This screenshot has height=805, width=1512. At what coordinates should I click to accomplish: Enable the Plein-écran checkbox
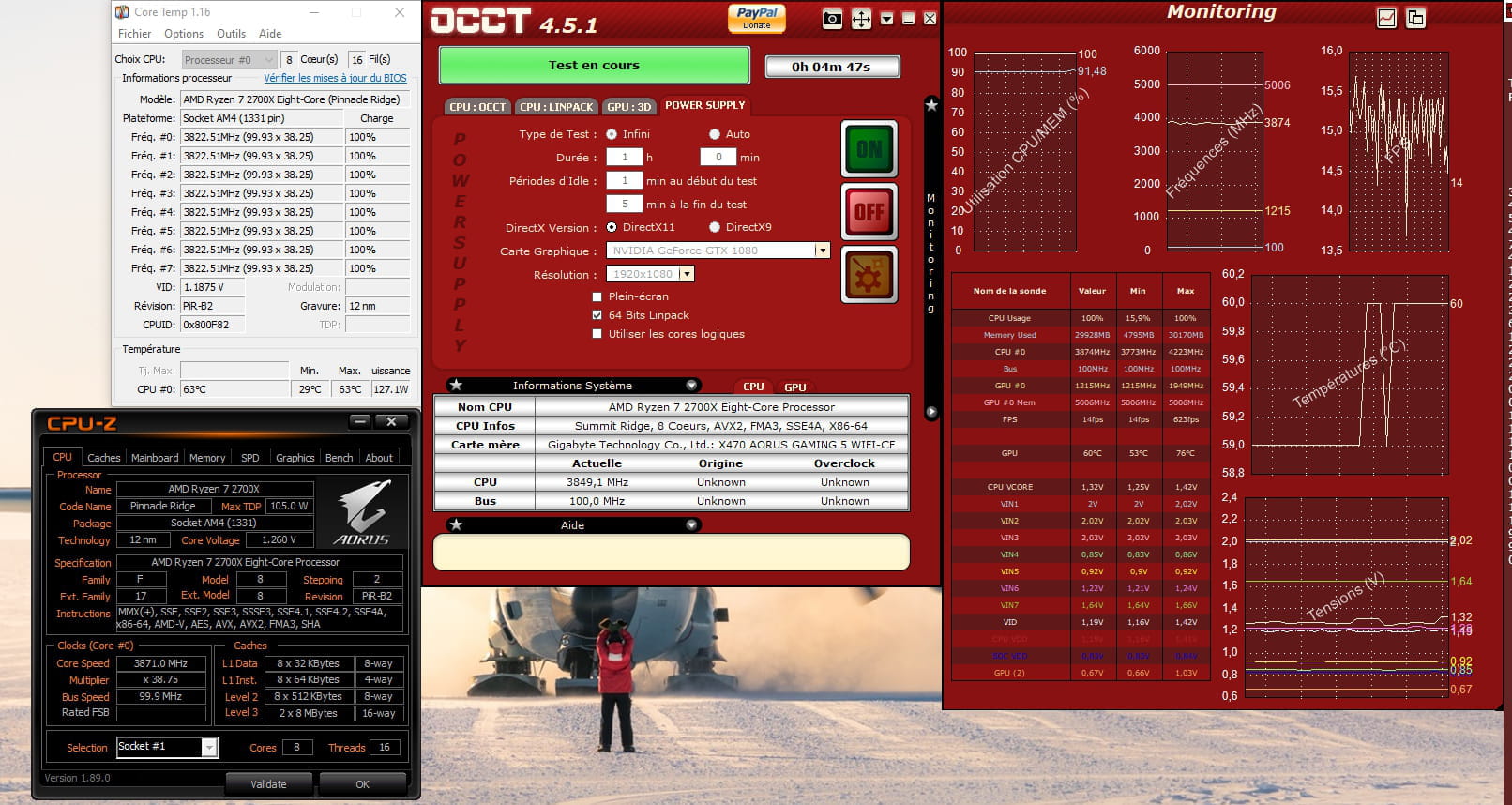[x=597, y=296]
